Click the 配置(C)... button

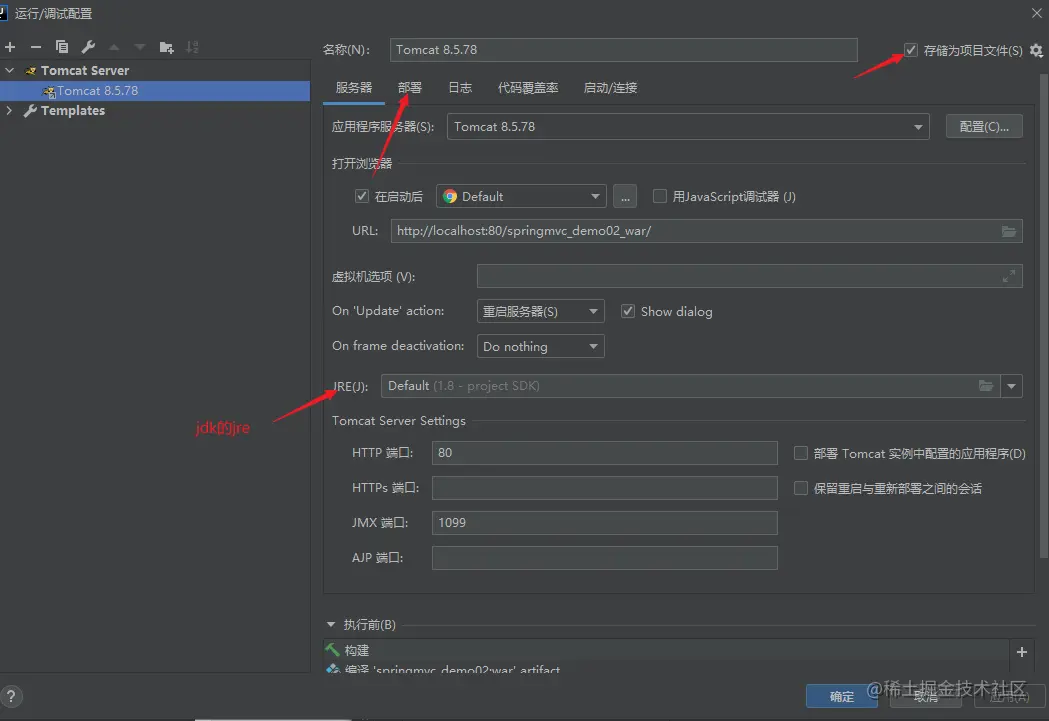(x=983, y=126)
